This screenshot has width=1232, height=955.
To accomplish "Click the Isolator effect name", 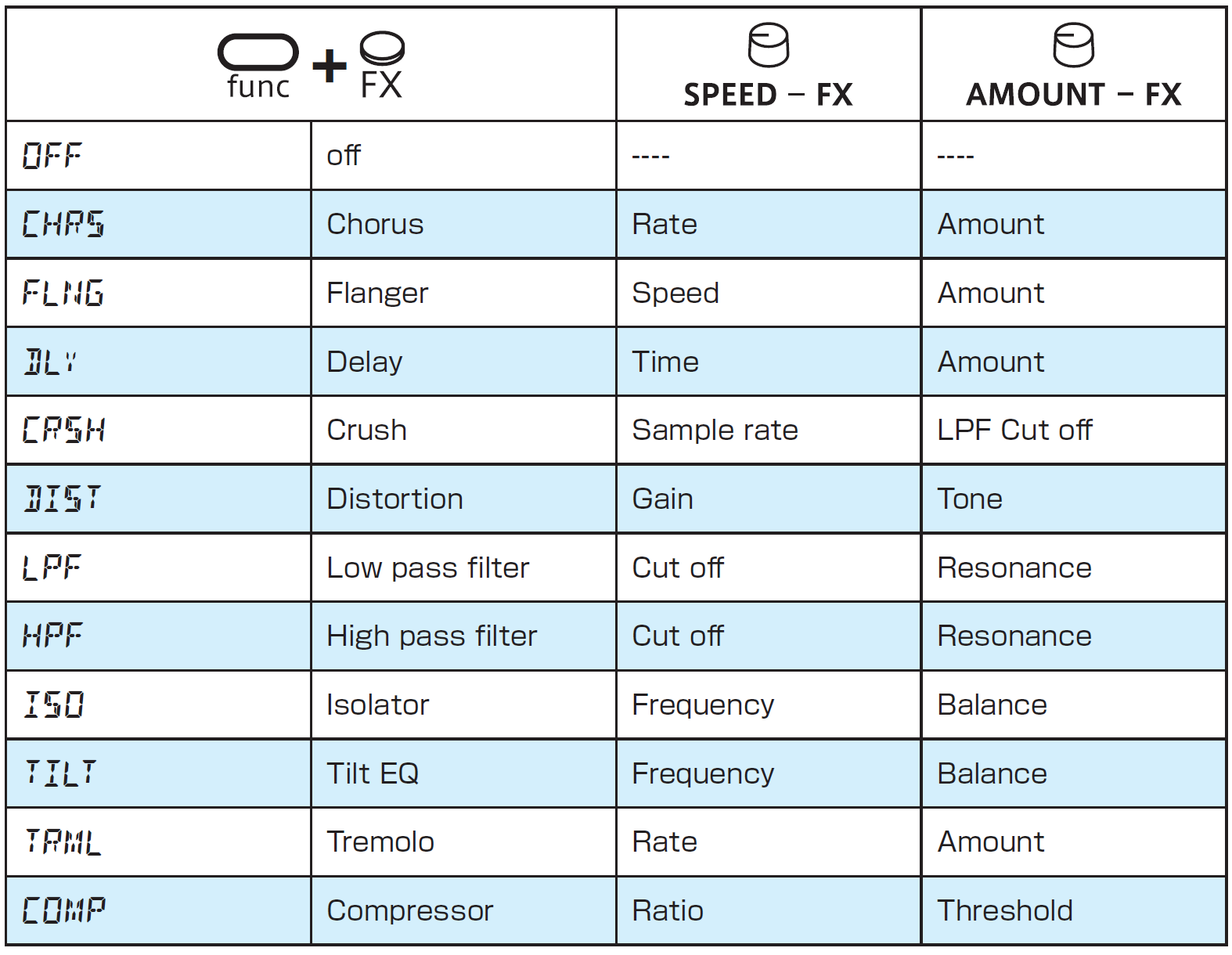I will [x=378, y=705].
